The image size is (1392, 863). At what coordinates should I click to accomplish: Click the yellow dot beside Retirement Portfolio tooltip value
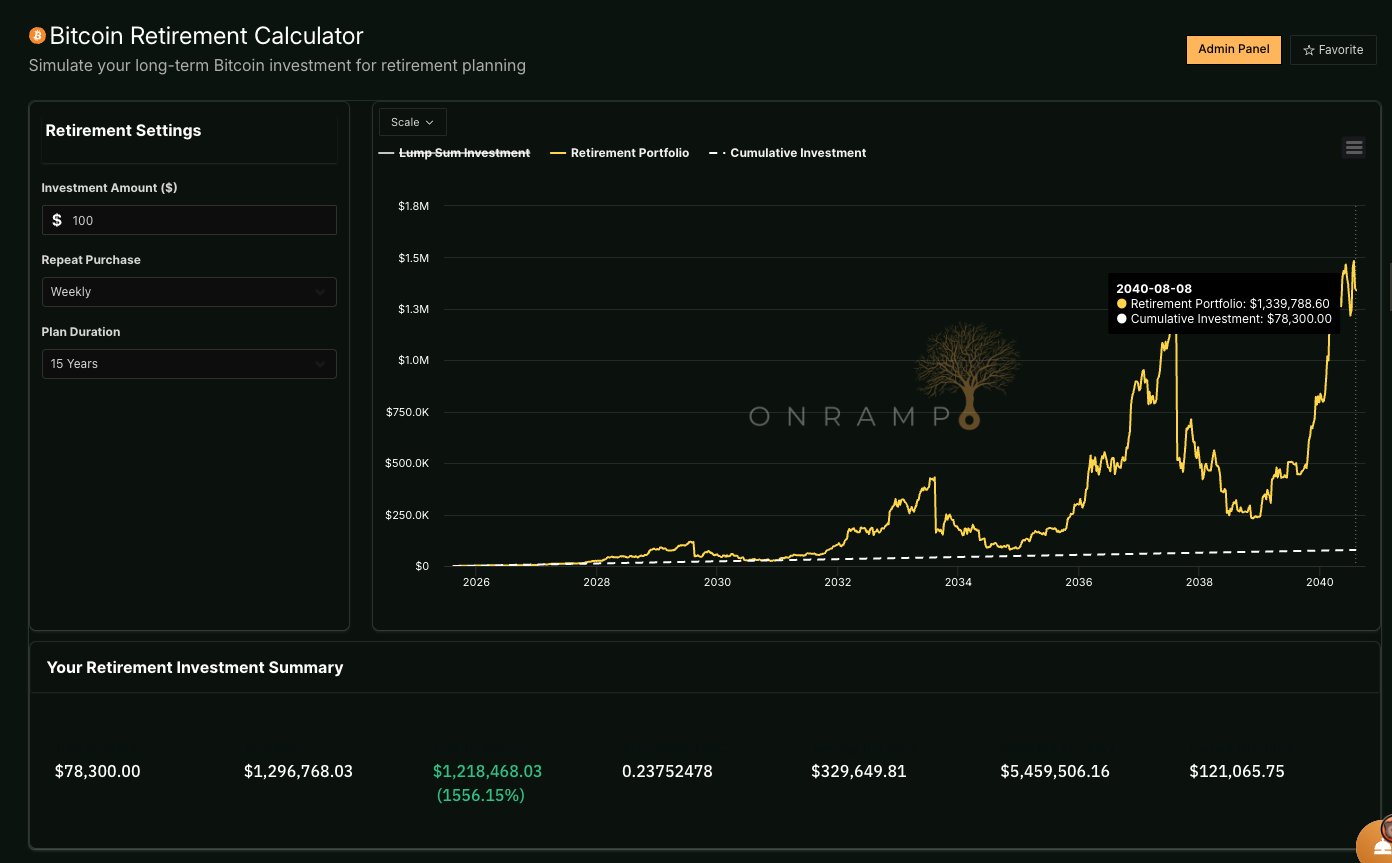[x=1122, y=303]
